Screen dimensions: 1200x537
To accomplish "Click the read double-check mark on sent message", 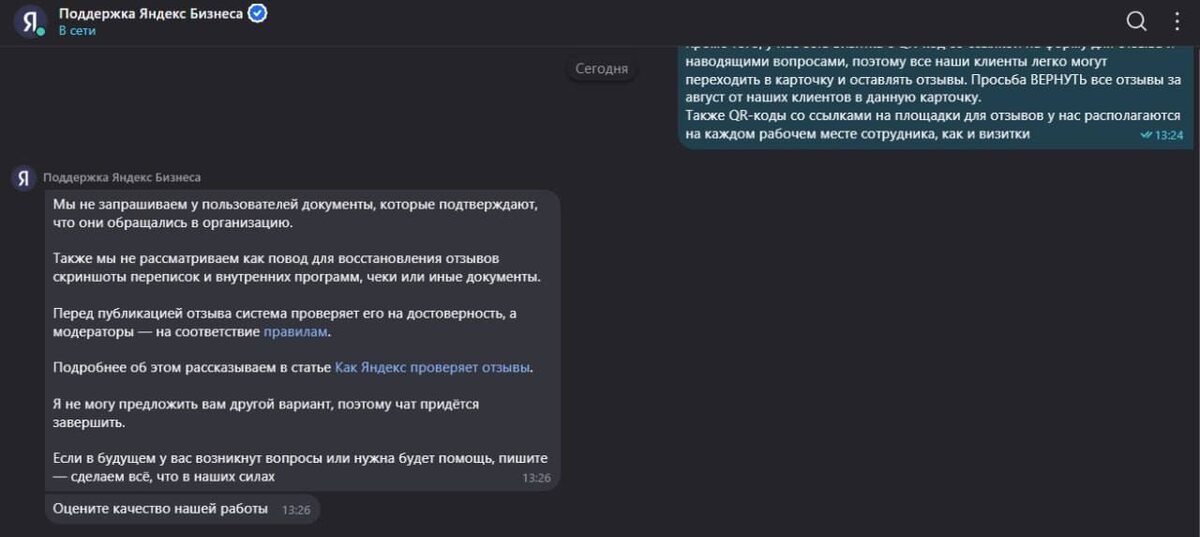I will pyautogui.click(x=1146, y=135).
